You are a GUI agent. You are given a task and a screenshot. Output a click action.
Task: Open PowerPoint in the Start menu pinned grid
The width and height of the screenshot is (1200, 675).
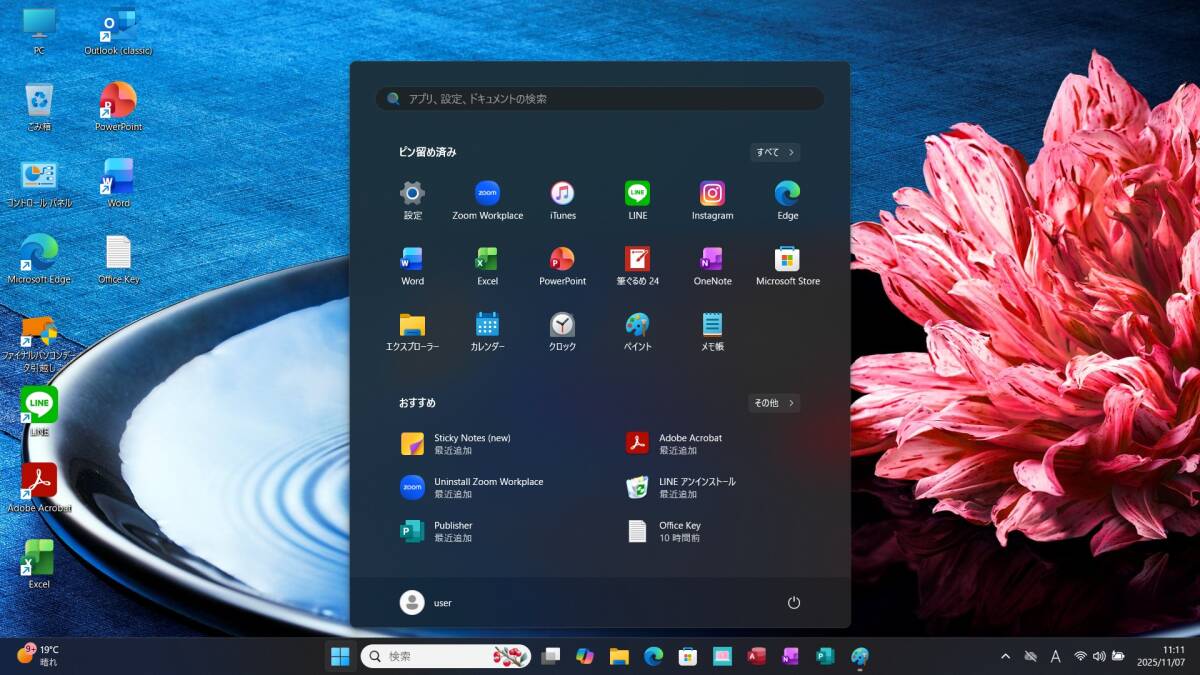click(562, 267)
